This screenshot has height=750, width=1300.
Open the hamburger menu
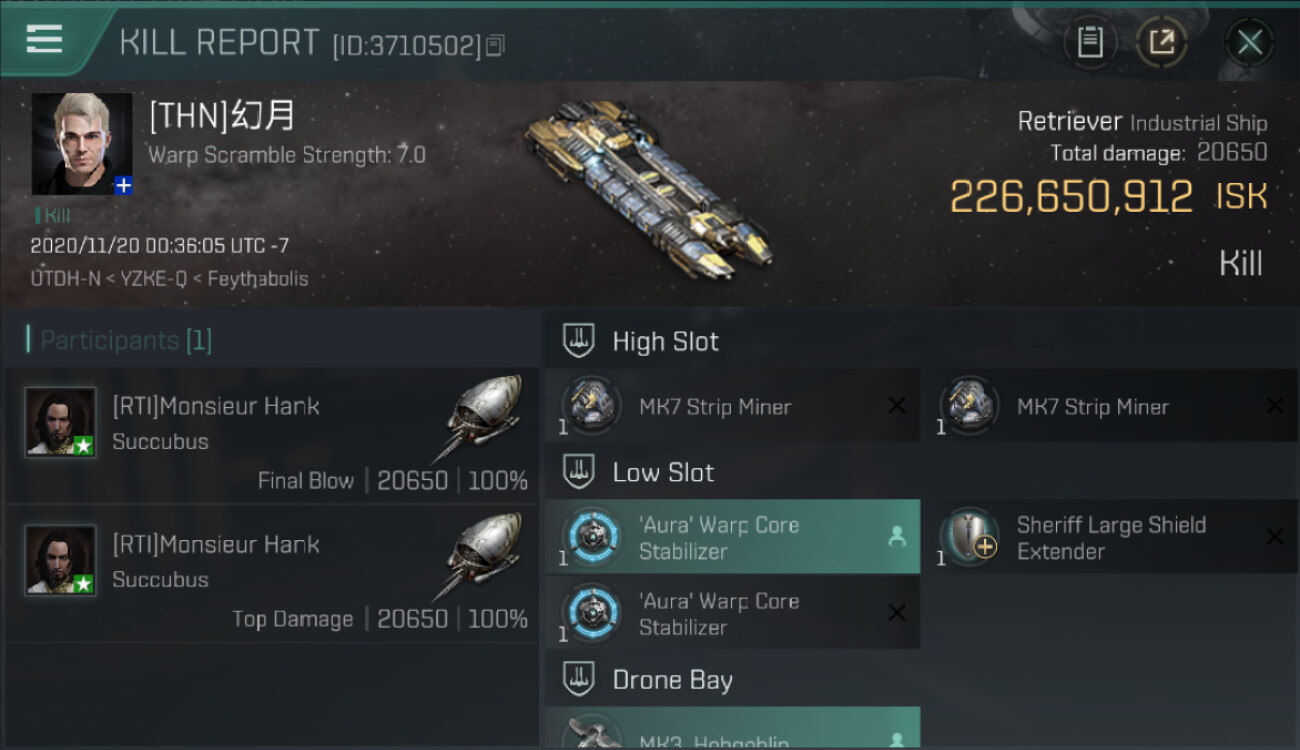pyautogui.click(x=45, y=39)
